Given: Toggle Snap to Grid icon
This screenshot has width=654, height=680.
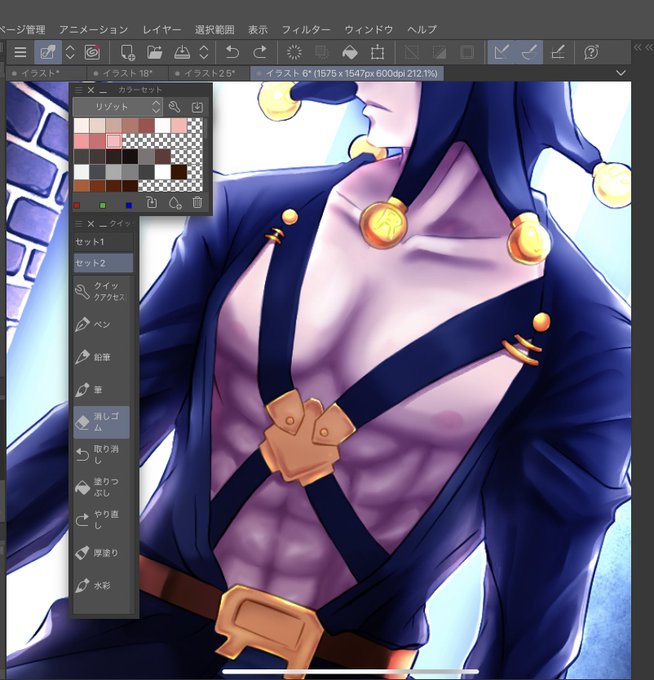Looking at the screenshot, I should click(558, 52).
